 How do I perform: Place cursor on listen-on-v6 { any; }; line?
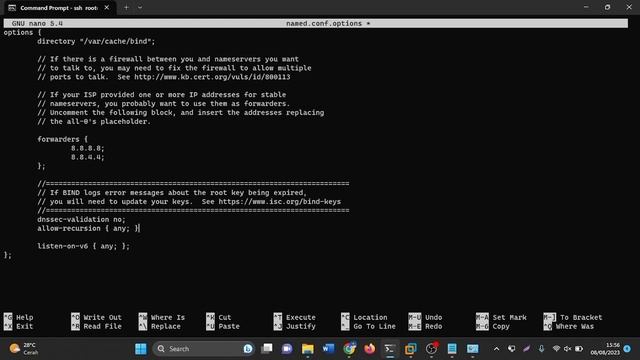tap(84, 246)
